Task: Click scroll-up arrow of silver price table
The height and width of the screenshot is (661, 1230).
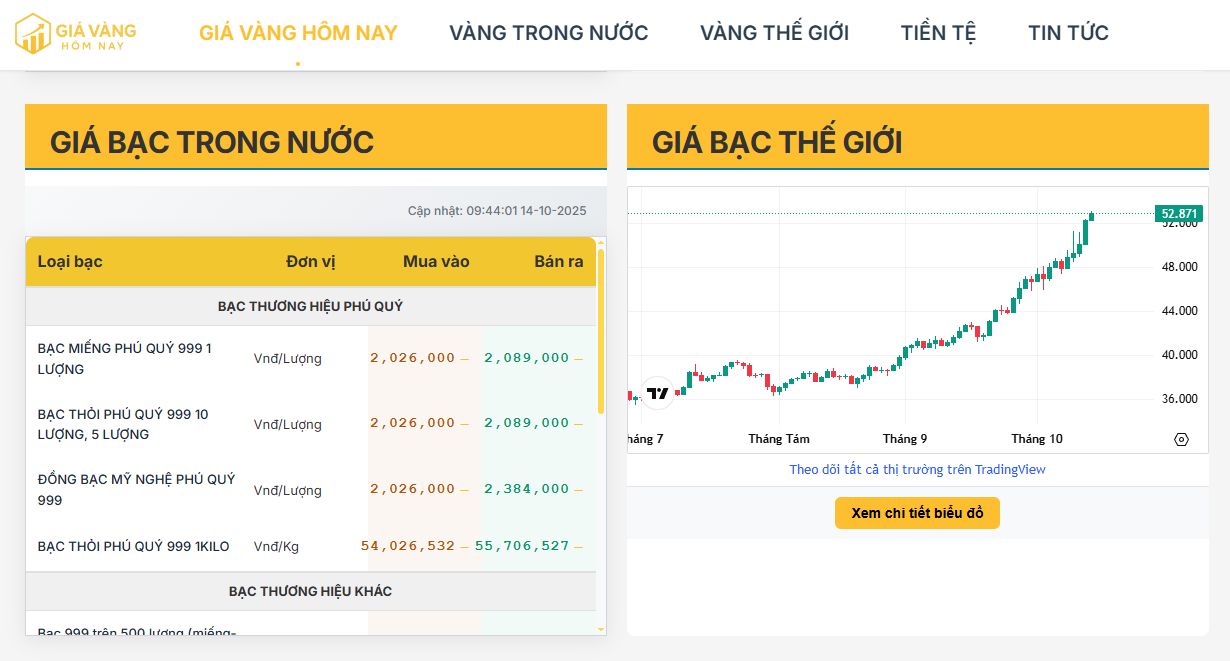Action: click(x=601, y=242)
